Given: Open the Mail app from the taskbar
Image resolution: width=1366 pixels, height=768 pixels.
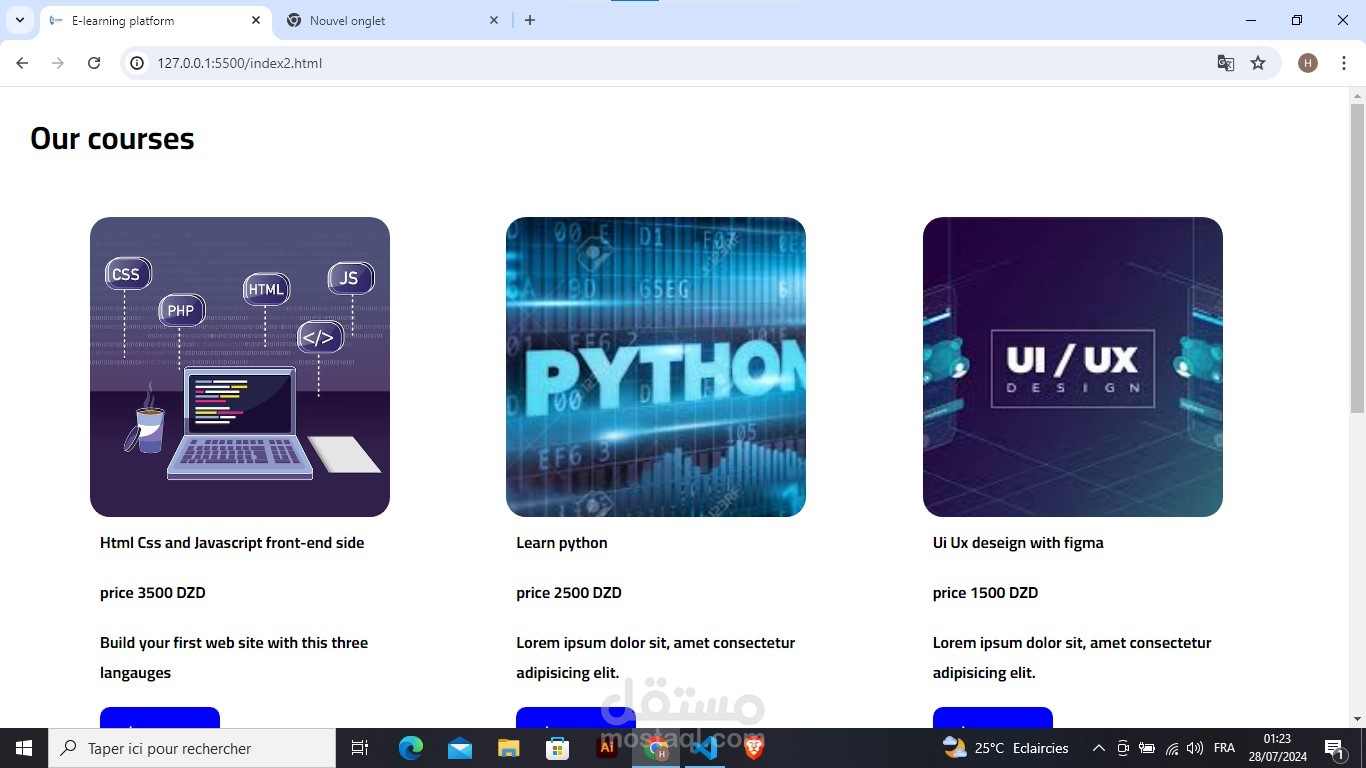Looking at the screenshot, I should coord(460,748).
